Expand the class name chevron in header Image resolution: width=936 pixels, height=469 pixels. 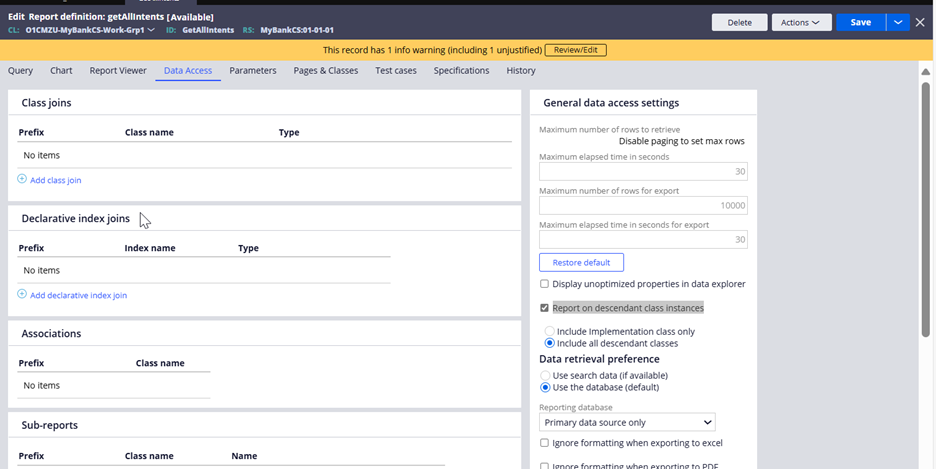pos(151,30)
